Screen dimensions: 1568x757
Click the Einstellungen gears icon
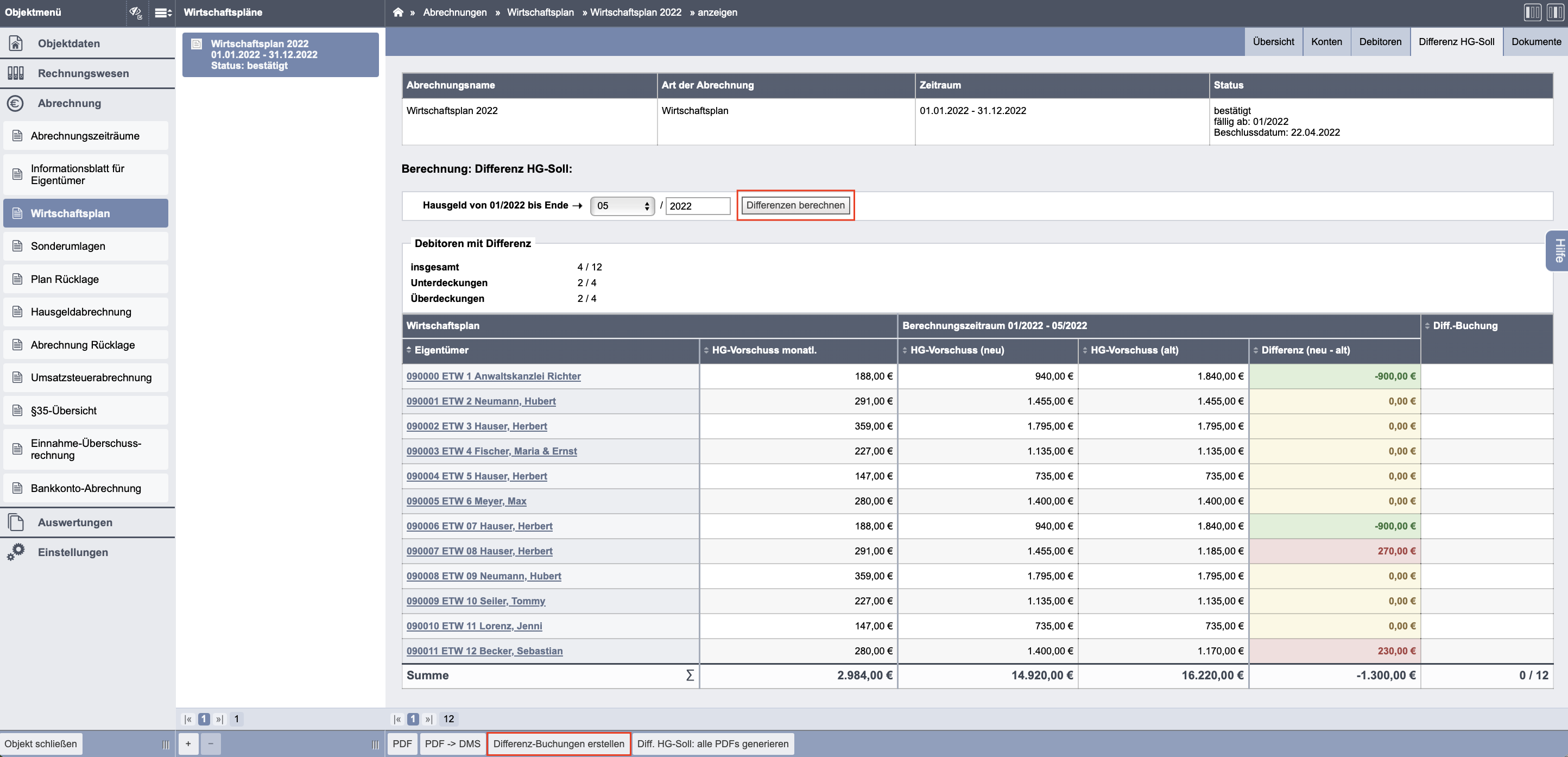[16, 552]
